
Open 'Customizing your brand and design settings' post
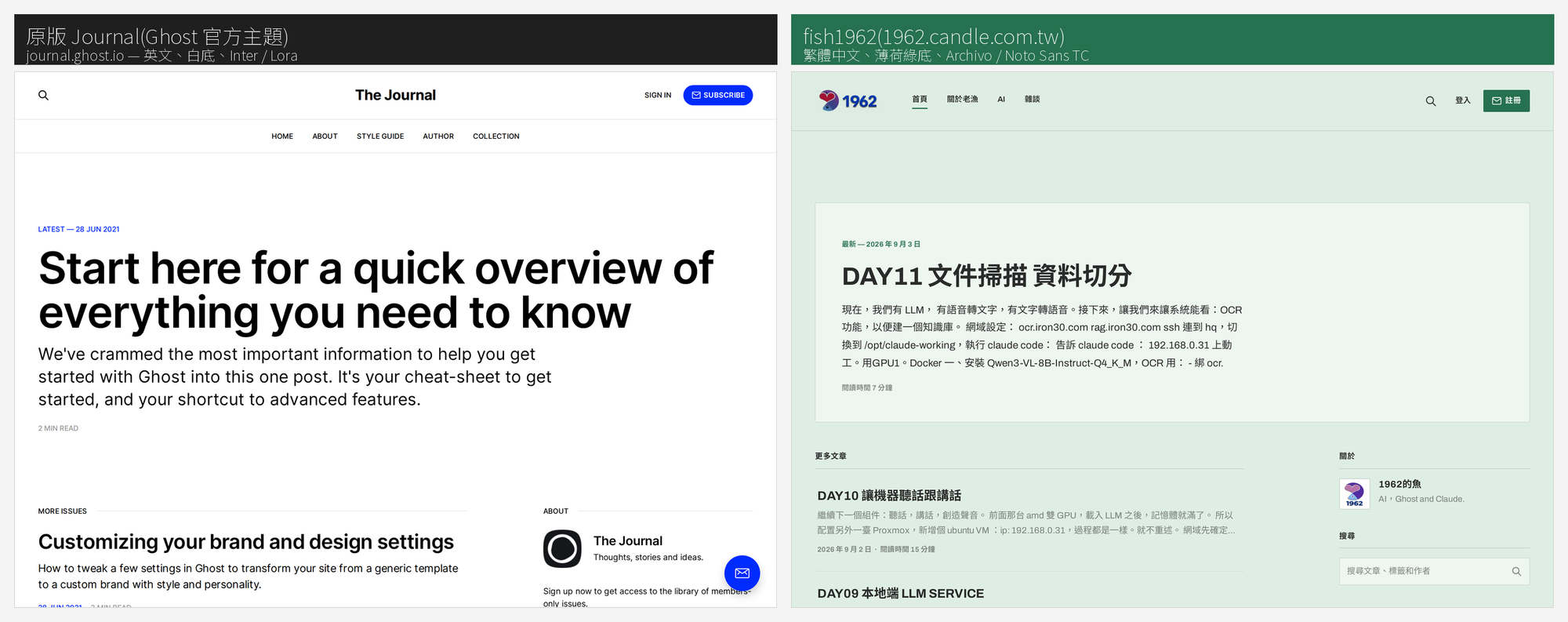[246, 542]
